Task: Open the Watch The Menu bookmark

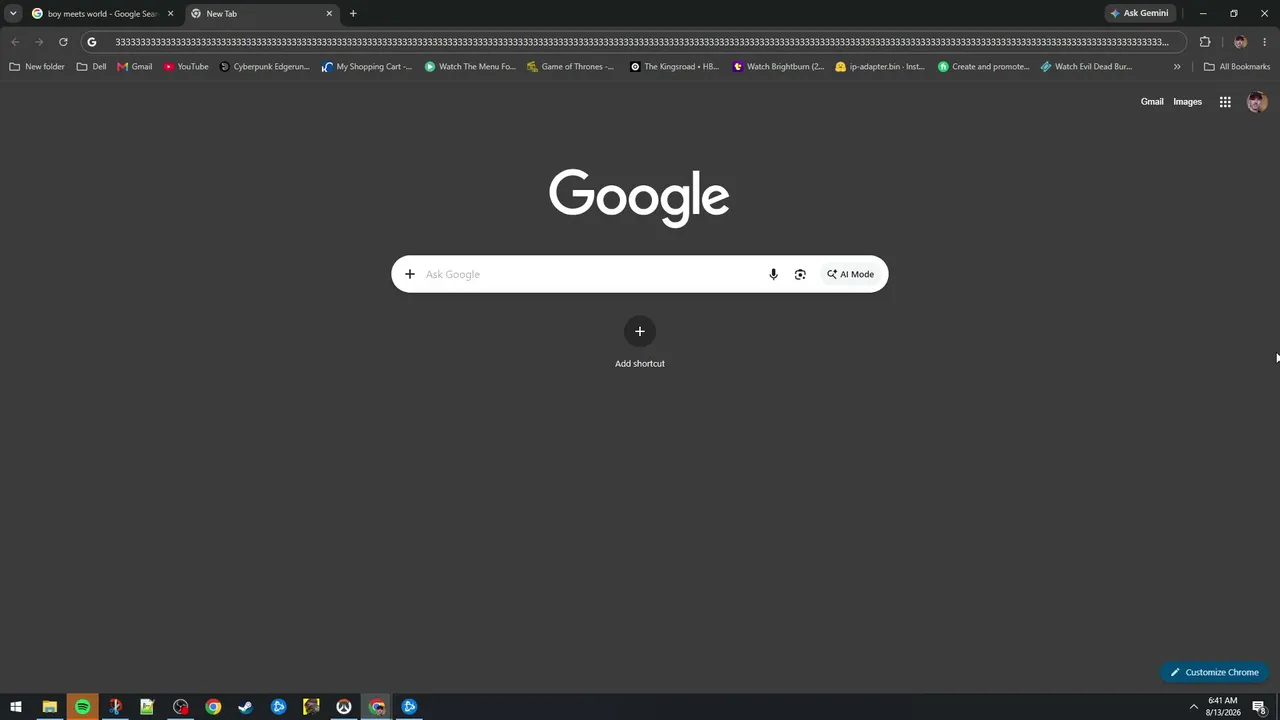Action: (470, 67)
